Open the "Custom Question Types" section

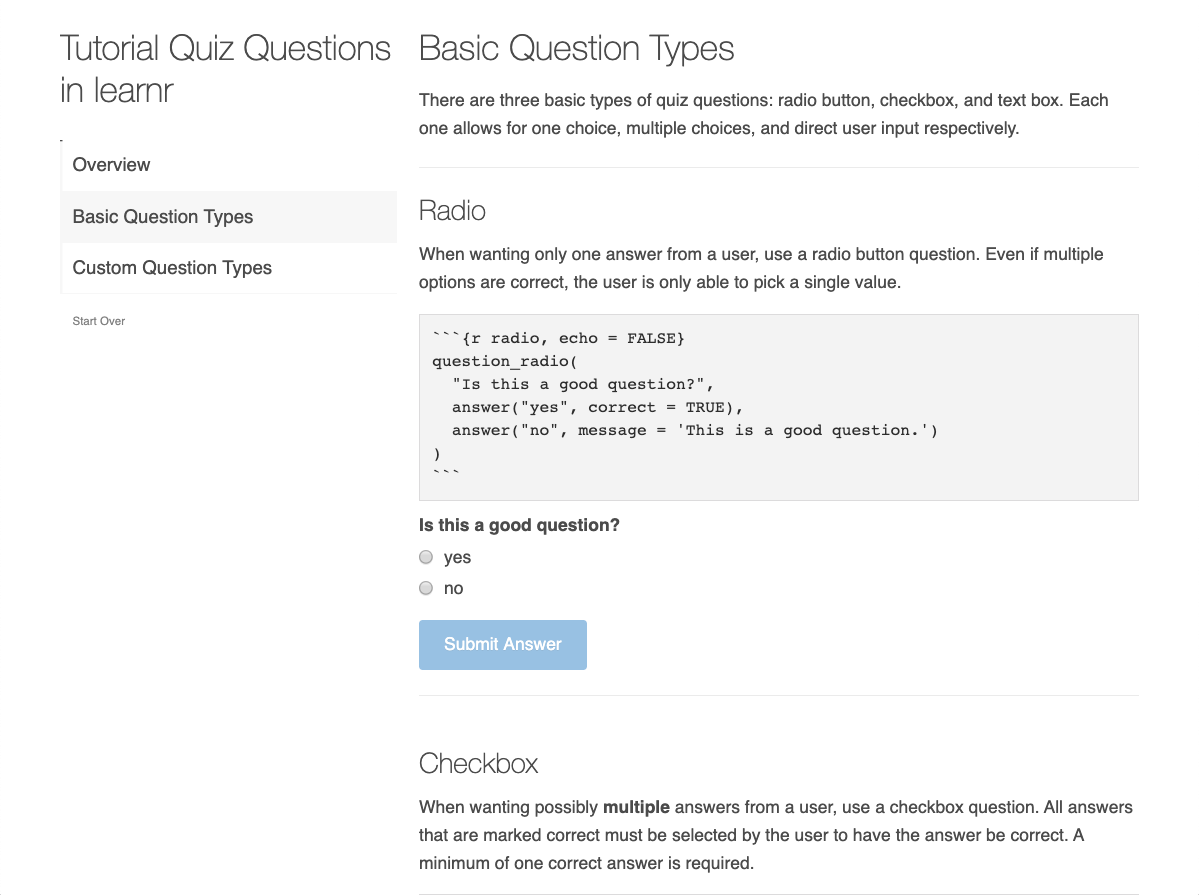(171, 267)
